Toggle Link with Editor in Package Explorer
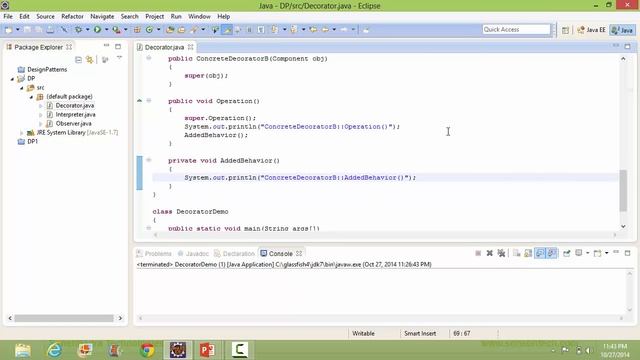Screen dimensions: 640x360 (x=89, y=60)
